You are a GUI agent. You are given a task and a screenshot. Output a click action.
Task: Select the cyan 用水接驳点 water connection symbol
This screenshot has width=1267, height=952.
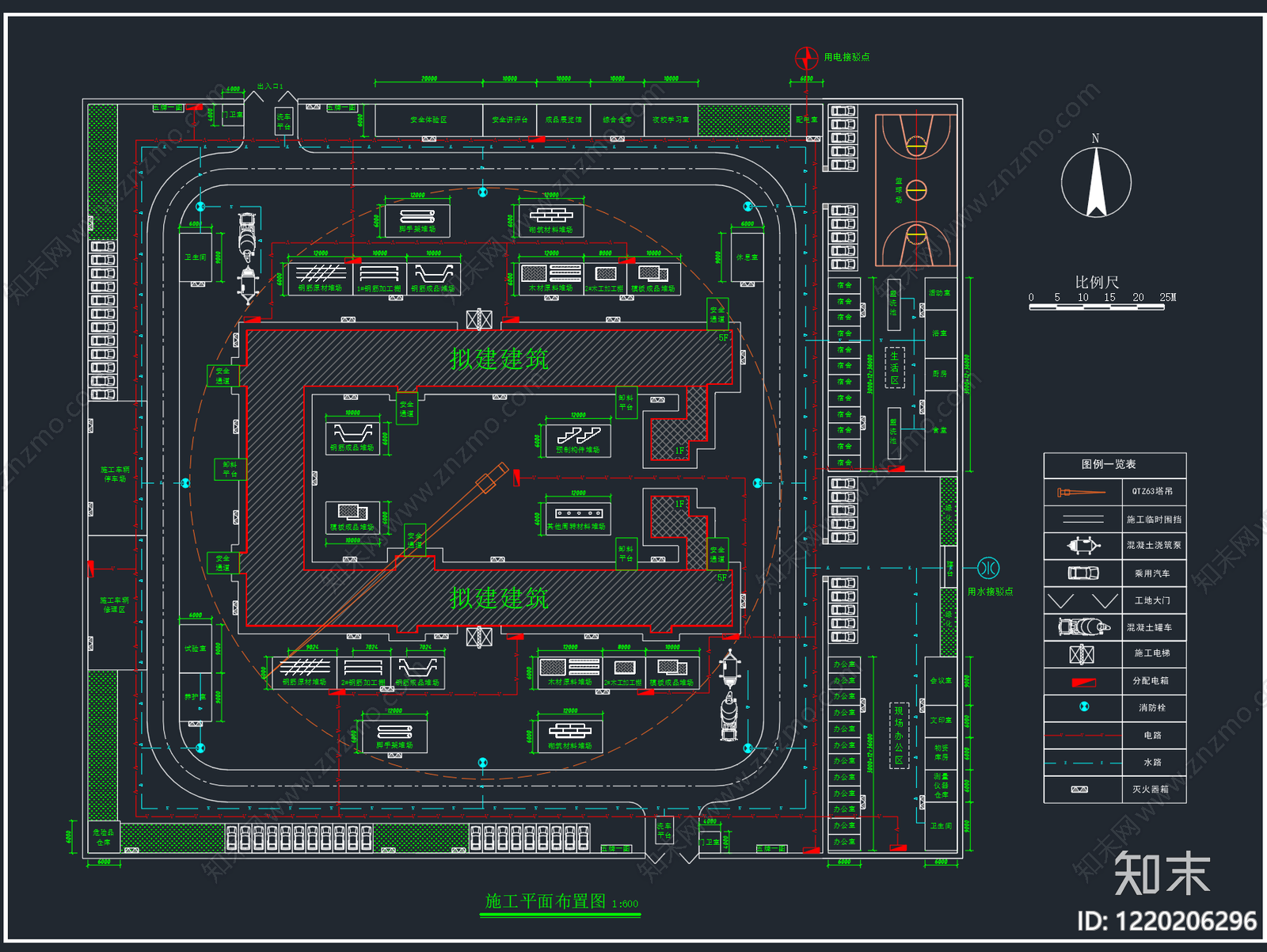tap(988, 568)
